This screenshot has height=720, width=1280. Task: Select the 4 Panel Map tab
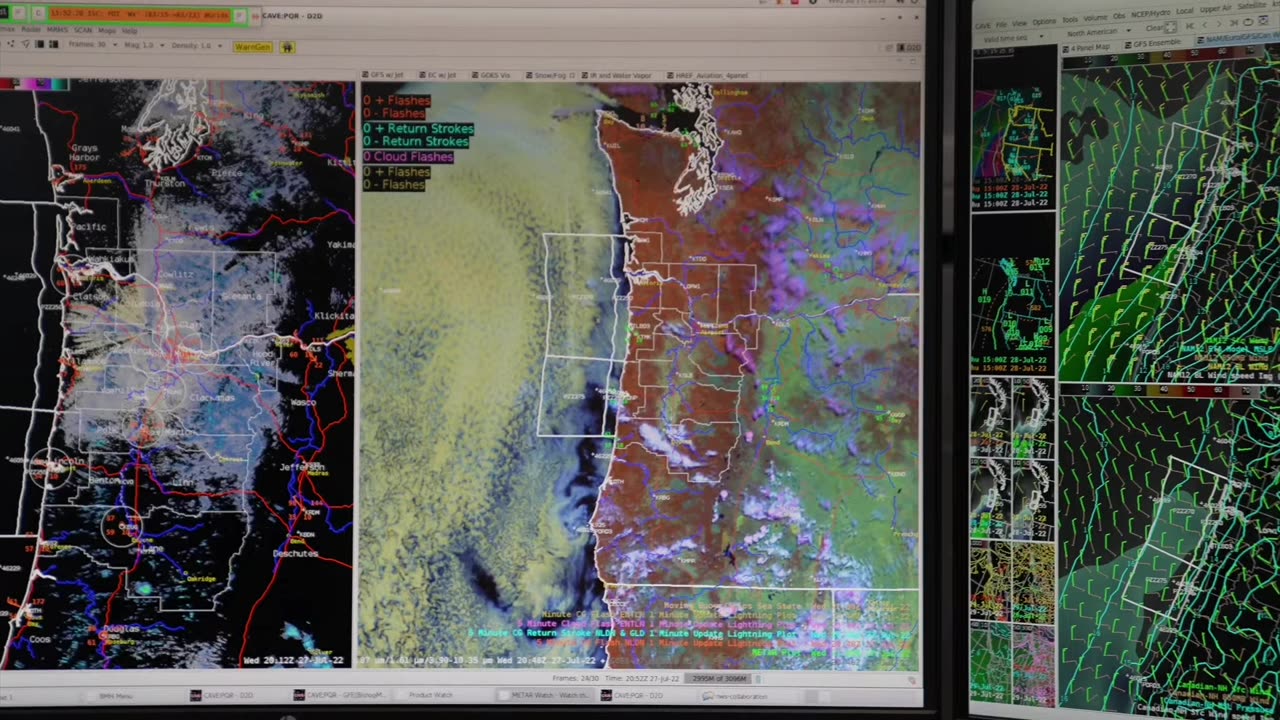pos(1086,47)
